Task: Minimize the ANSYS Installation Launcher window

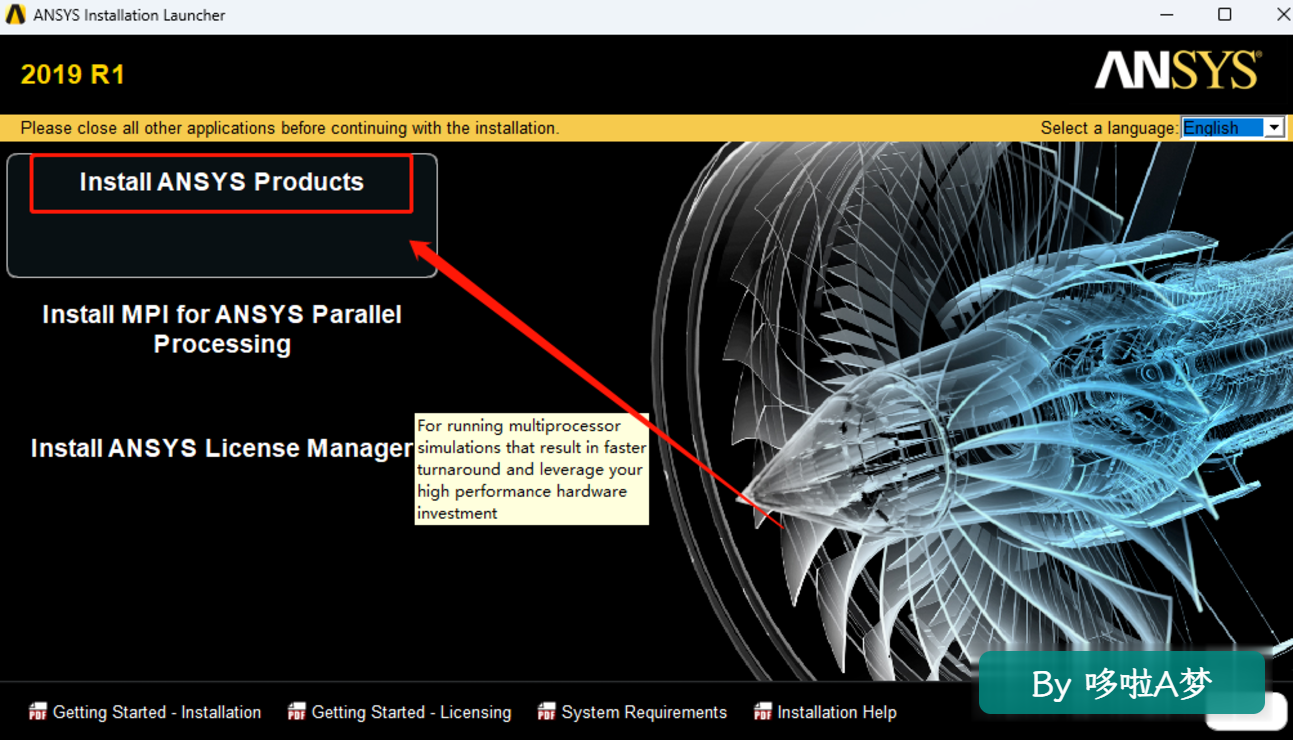Action: [x=1166, y=15]
